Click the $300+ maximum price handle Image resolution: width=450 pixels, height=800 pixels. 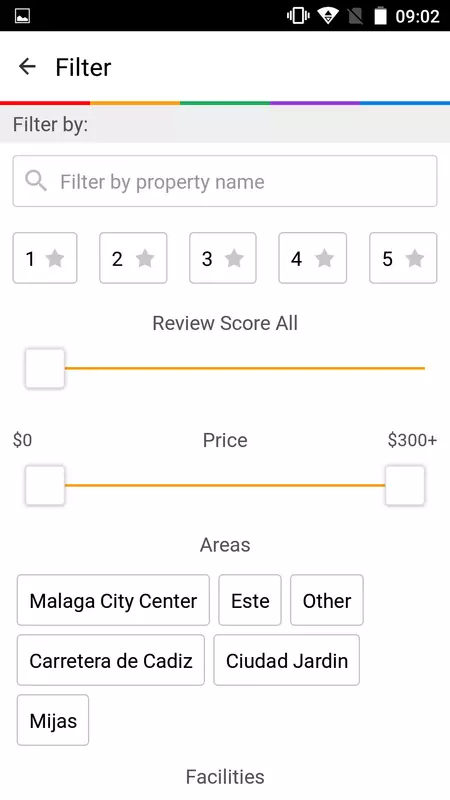click(x=405, y=485)
